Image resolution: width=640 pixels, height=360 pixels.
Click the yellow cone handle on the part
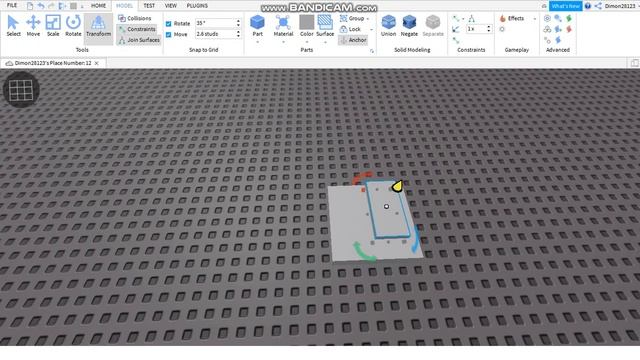click(x=397, y=187)
